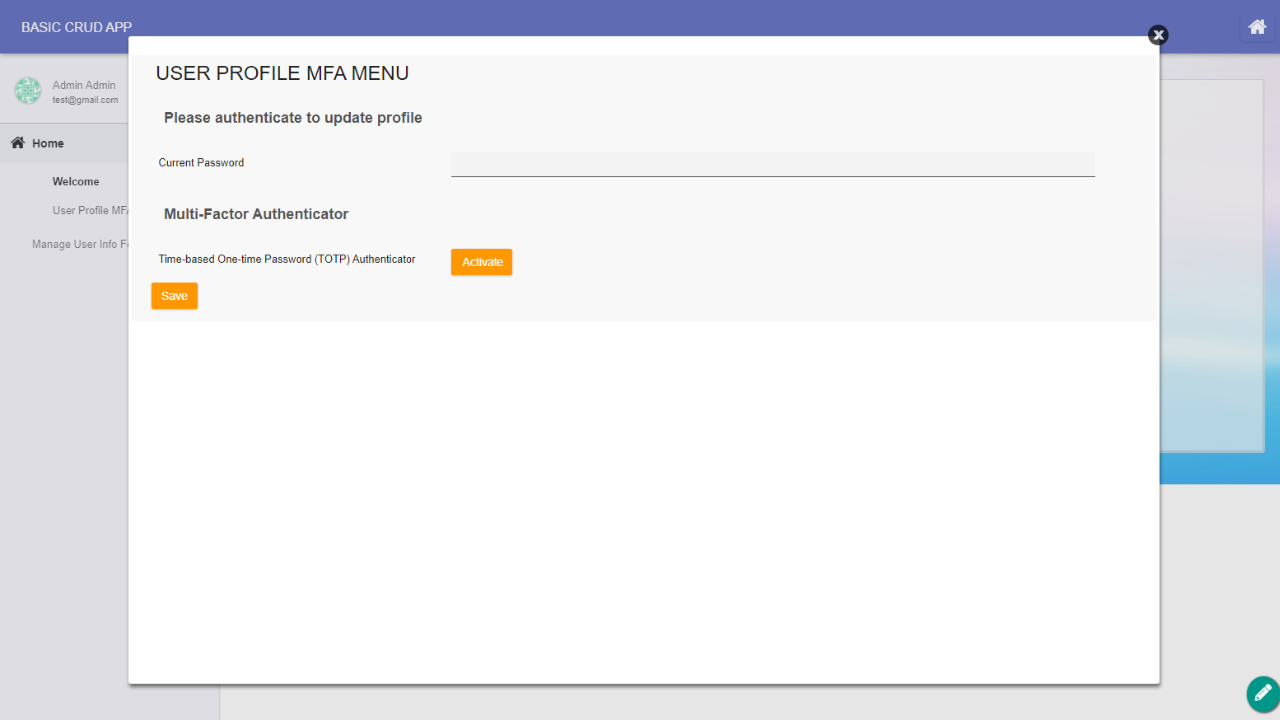The height and width of the screenshot is (720, 1280).
Task: Open User Profile MFA in sidebar
Action: pyautogui.click(x=90, y=211)
